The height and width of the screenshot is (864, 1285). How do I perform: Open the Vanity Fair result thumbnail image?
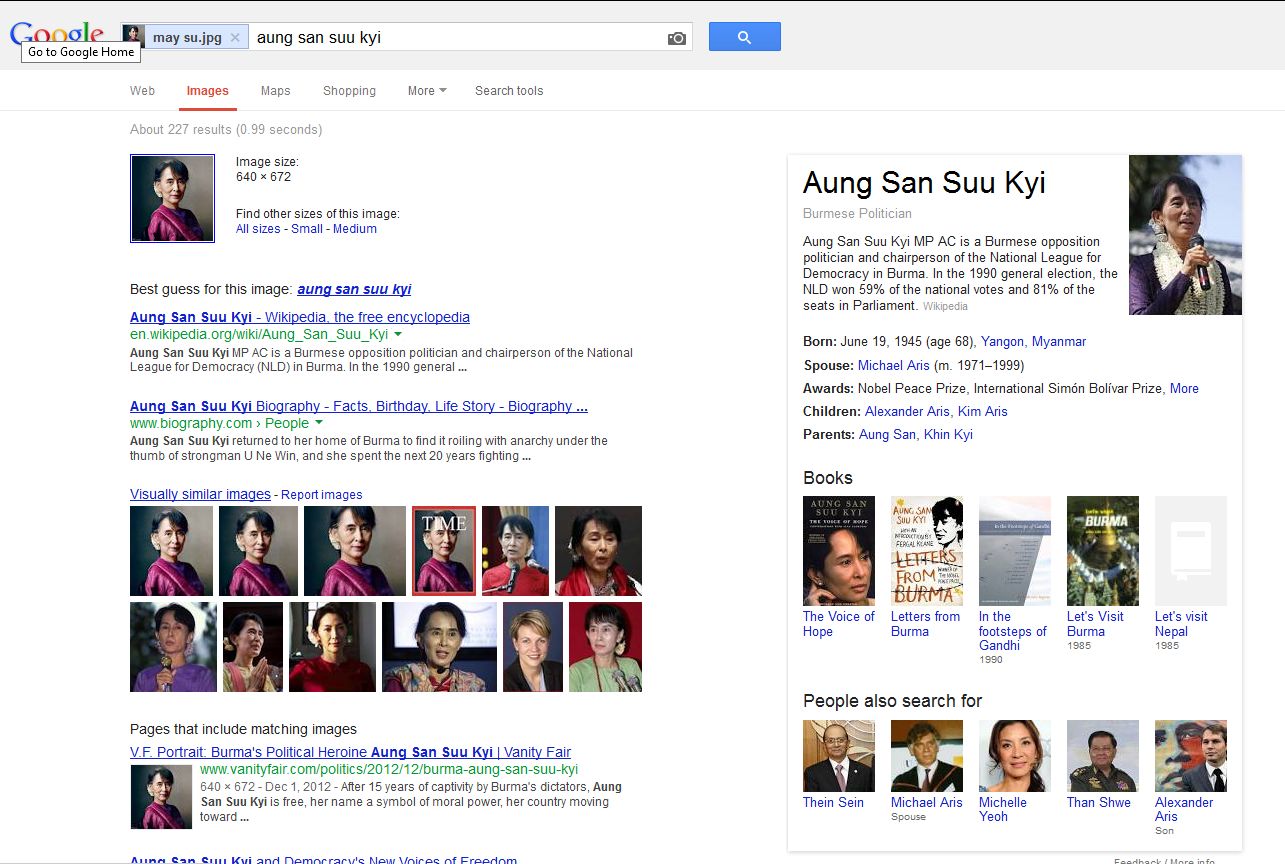(x=161, y=797)
